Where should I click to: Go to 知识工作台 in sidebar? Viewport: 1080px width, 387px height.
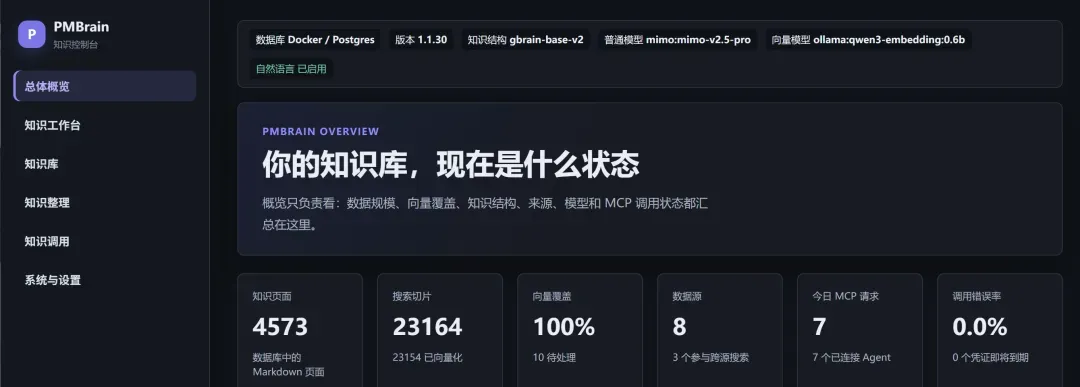(105, 125)
